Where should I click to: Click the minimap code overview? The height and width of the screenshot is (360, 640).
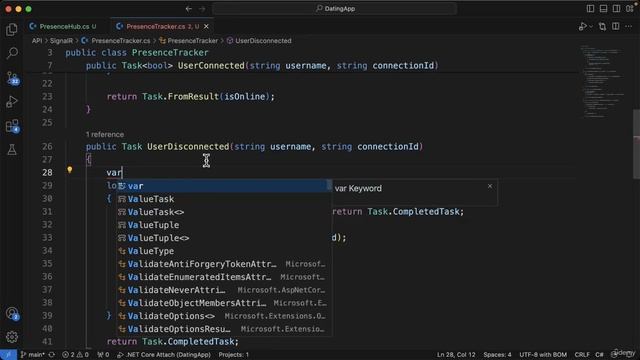coord(604,82)
